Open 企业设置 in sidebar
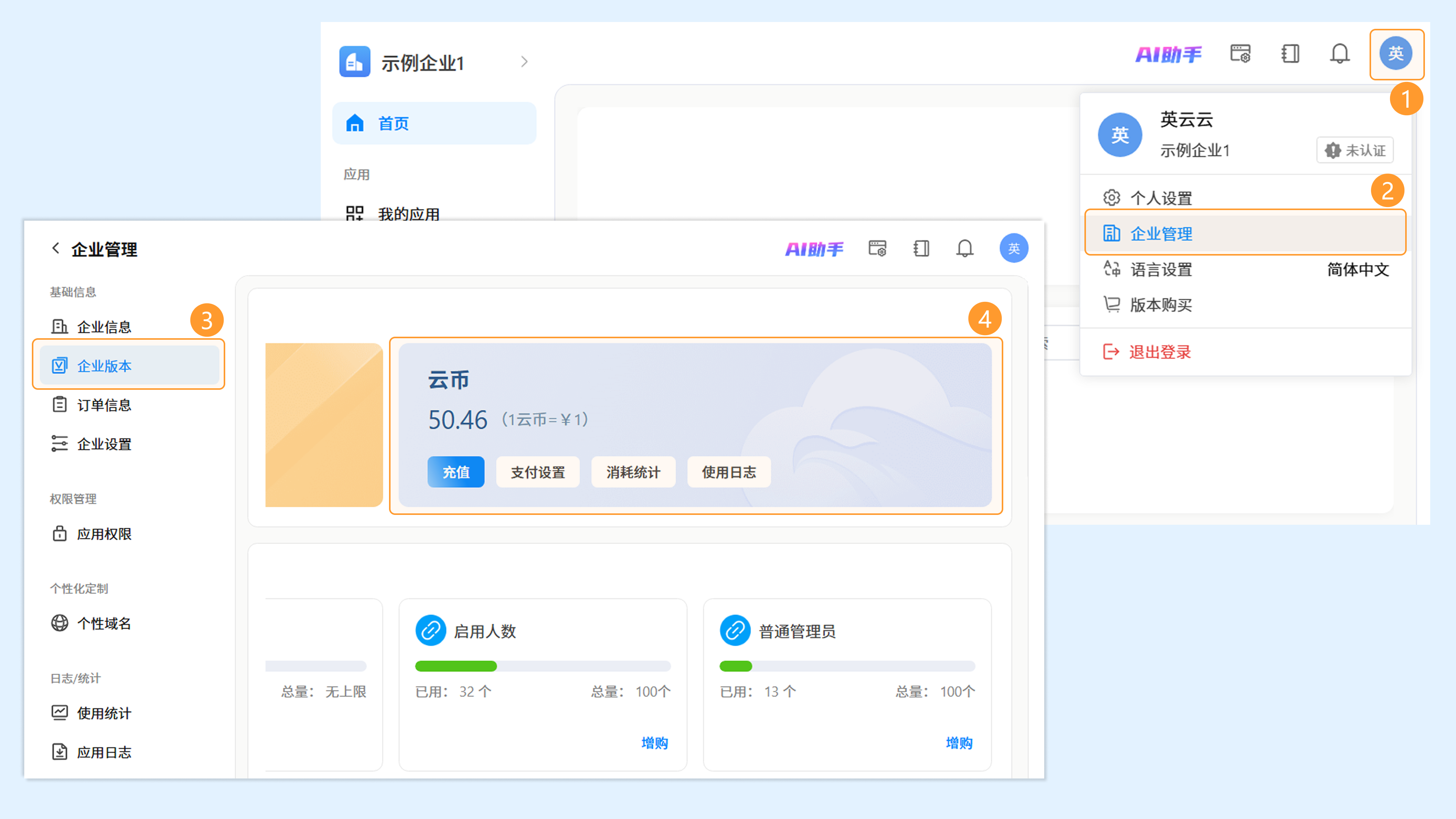This screenshot has height=819, width=1456. [x=129, y=444]
